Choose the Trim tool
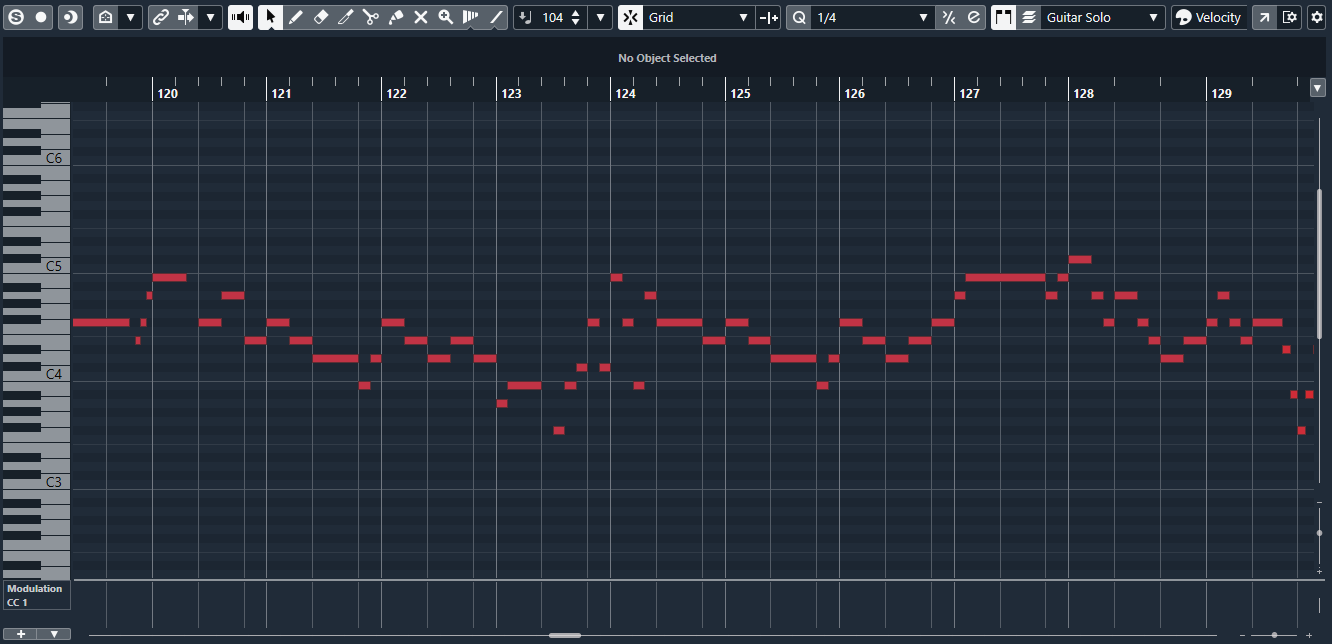Viewport: 1332px width, 644px height. coord(346,18)
